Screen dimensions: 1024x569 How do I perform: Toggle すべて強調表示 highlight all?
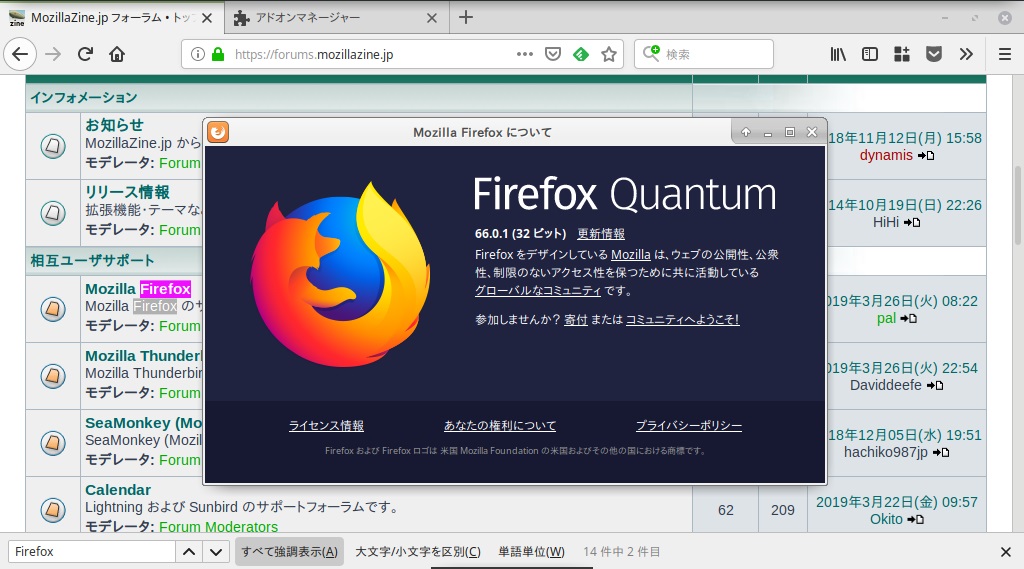289,552
